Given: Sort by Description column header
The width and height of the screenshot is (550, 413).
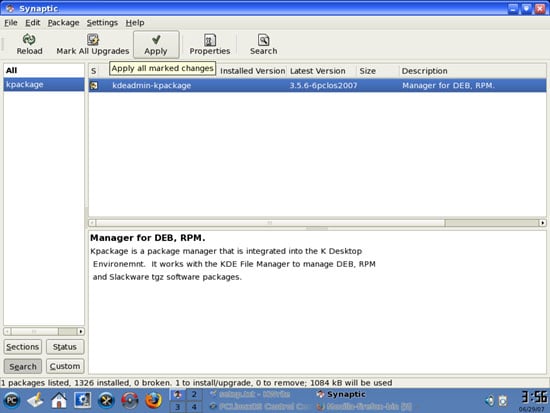Looking at the screenshot, I should tap(473, 71).
